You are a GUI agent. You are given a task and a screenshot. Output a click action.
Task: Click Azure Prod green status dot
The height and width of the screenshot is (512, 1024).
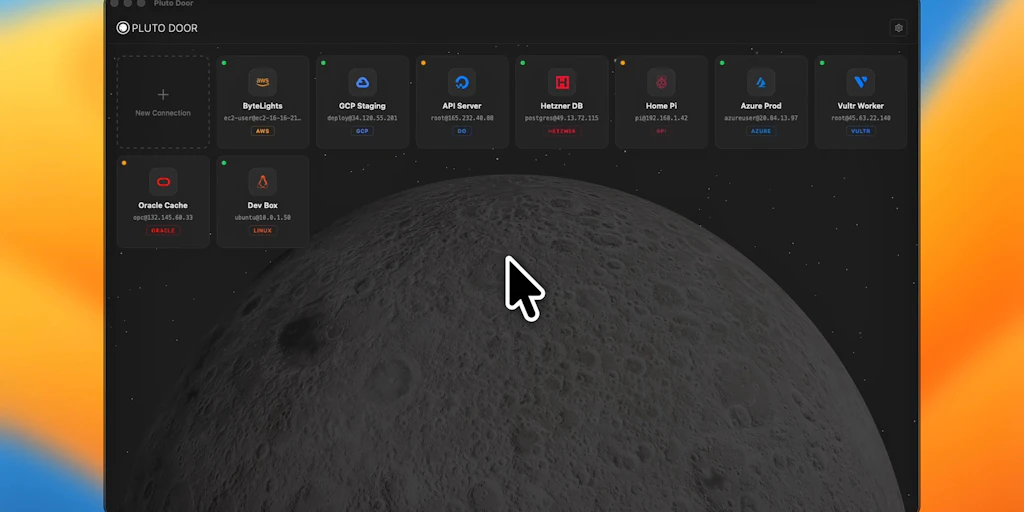pos(722,63)
